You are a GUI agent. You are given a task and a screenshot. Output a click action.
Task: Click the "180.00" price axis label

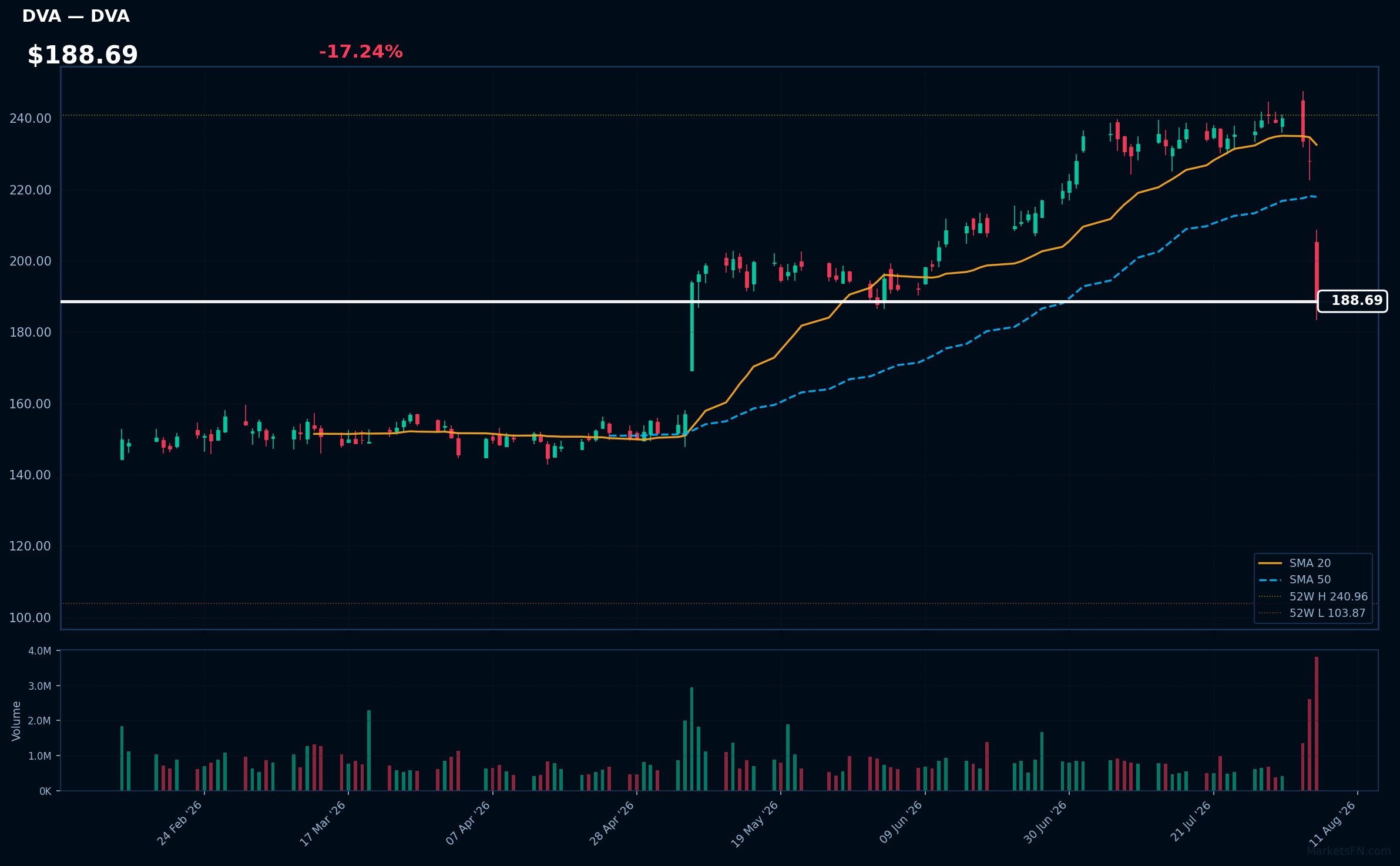[x=31, y=333]
